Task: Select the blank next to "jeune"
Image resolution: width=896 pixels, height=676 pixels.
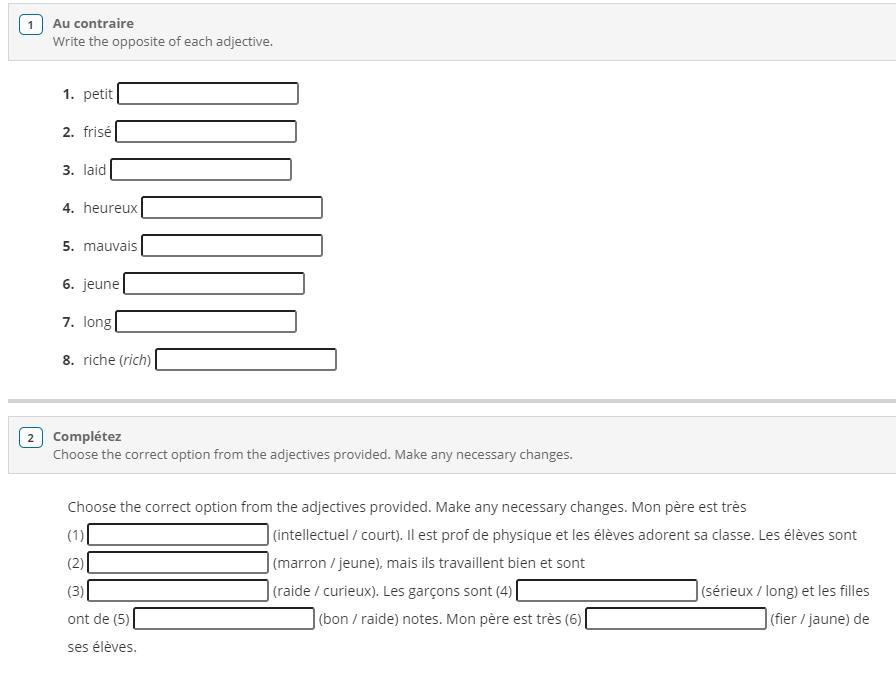Action: tap(214, 284)
